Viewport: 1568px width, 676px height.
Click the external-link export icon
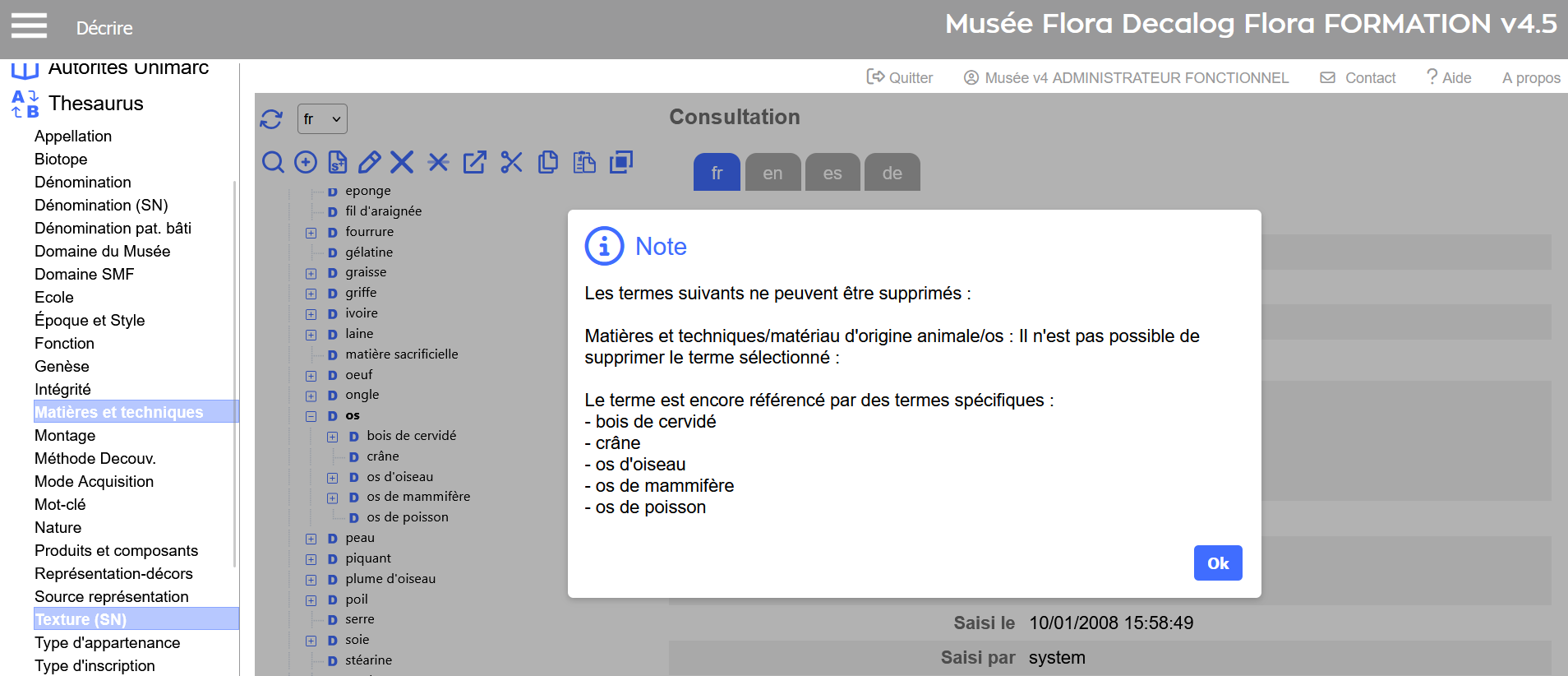coord(474,162)
